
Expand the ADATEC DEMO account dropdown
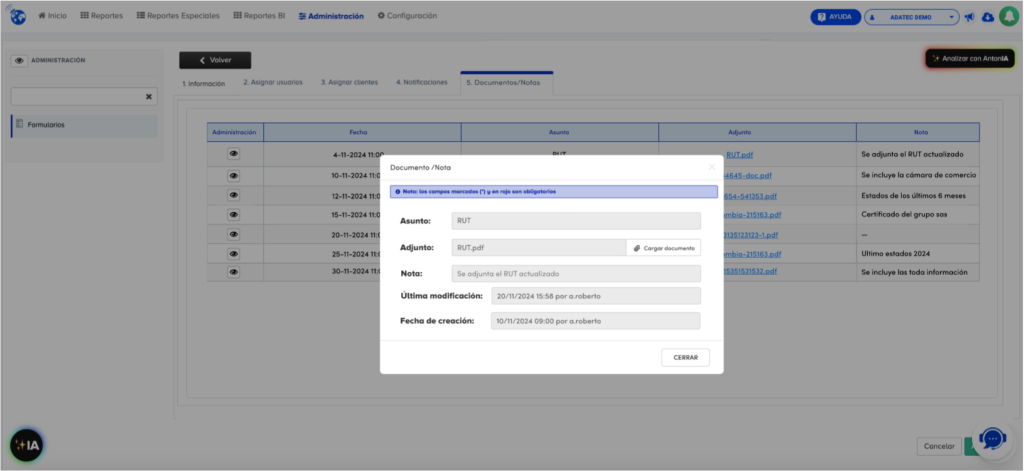click(x=912, y=17)
